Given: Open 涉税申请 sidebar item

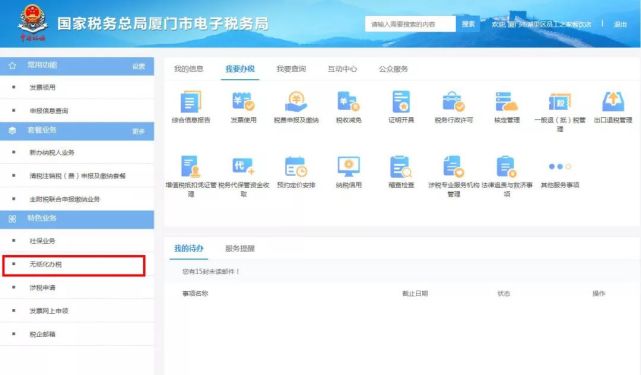Looking at the screenshot, I should 77,287.
